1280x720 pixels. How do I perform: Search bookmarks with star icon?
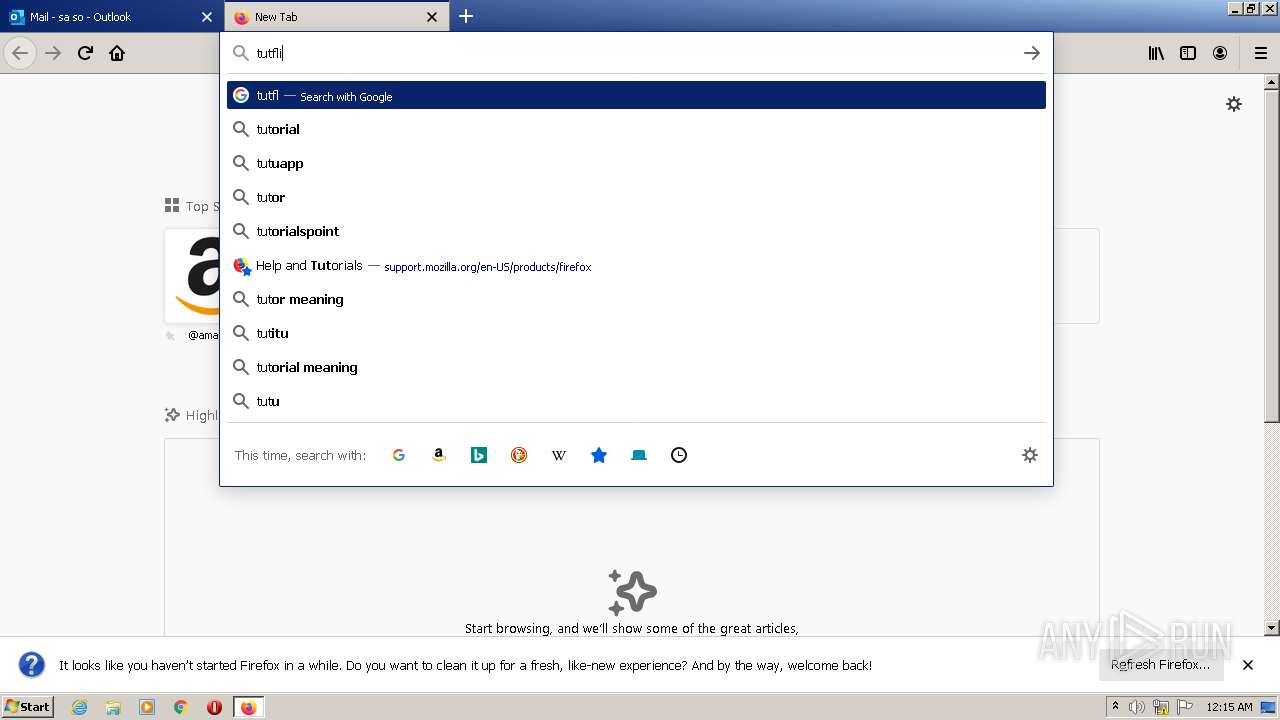click(x=599, y=455)
